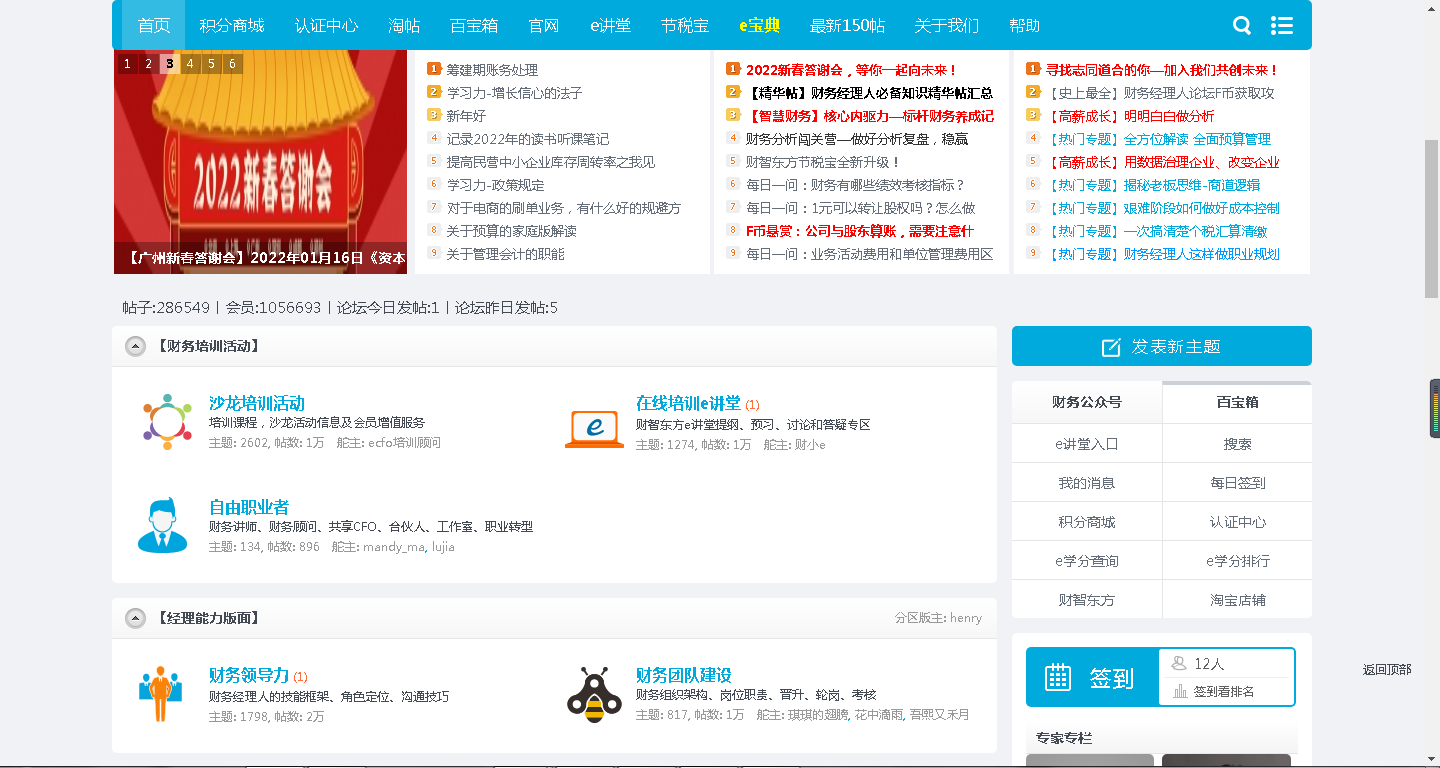This screenshot has height=768, width=1440.
Task: Open 淘宝店铺 in the sidebar grid
Action: click(1237, 599)
